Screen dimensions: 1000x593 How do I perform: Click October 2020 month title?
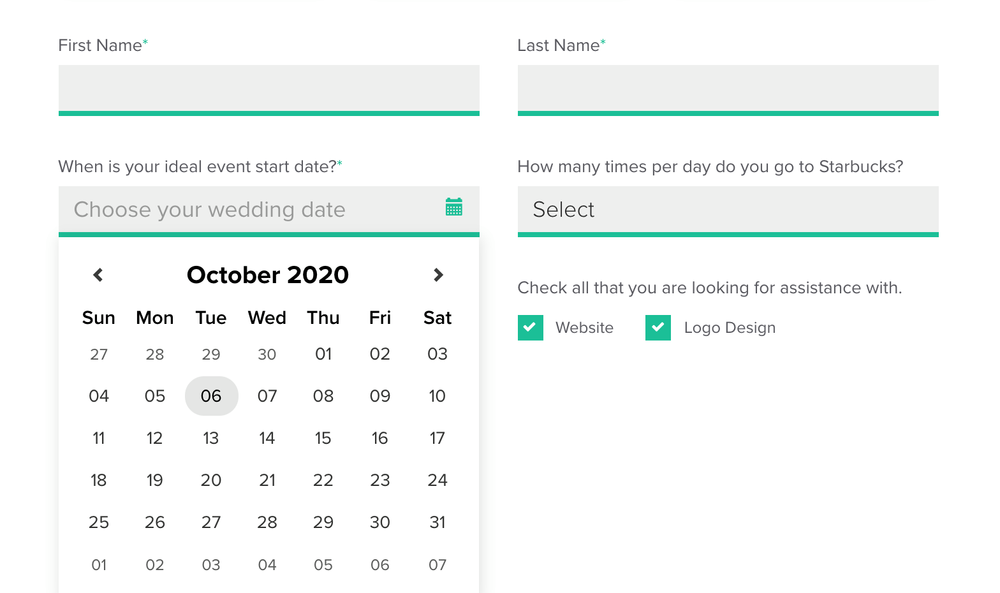(x=268, y=275)
